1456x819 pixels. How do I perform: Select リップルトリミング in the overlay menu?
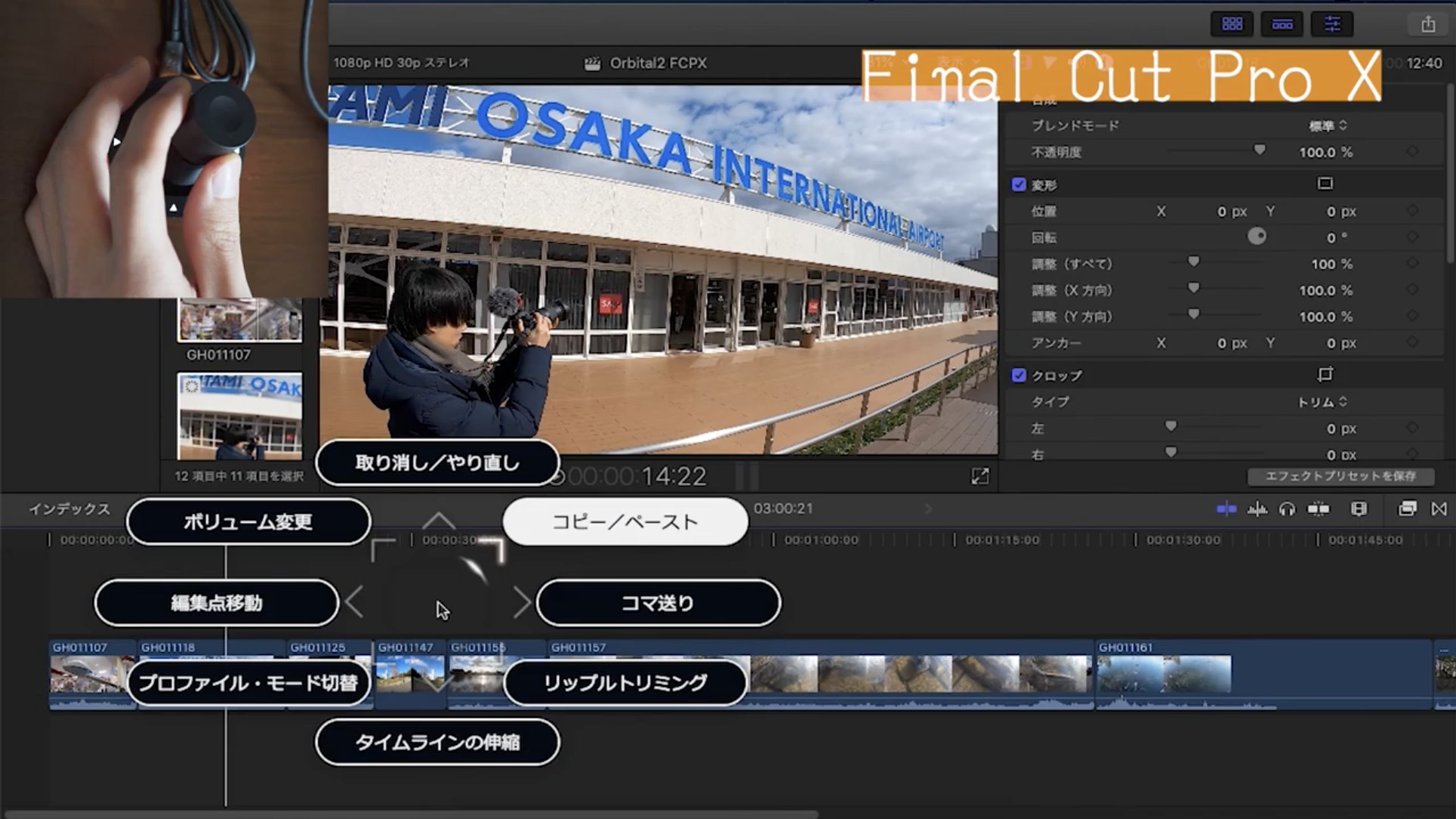tap(625, 683)
